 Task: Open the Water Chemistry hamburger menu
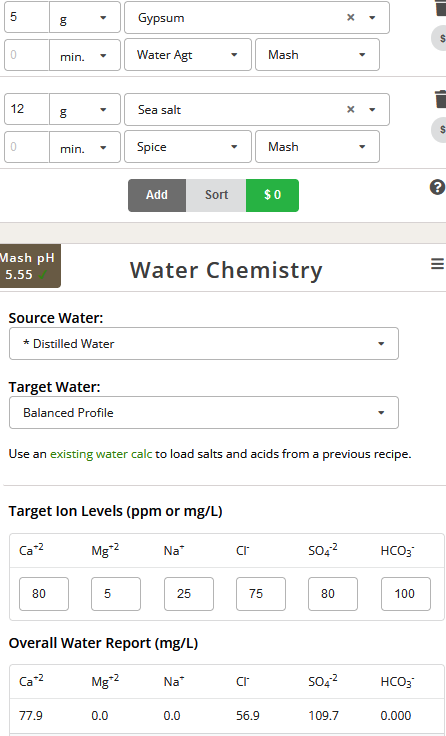point(437,264)
